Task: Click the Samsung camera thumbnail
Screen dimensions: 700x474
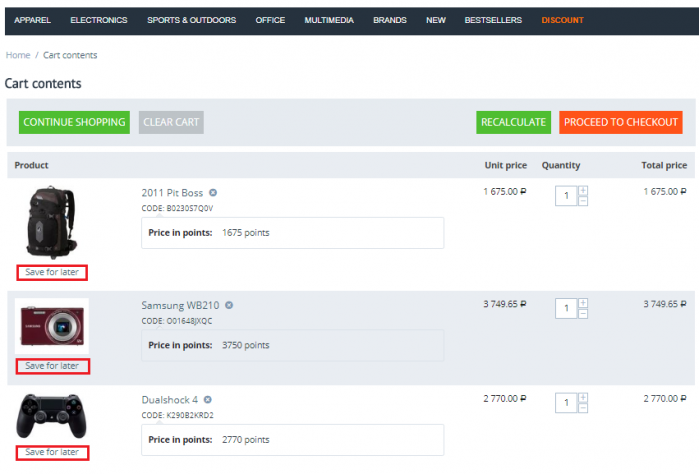Action: 52,326
